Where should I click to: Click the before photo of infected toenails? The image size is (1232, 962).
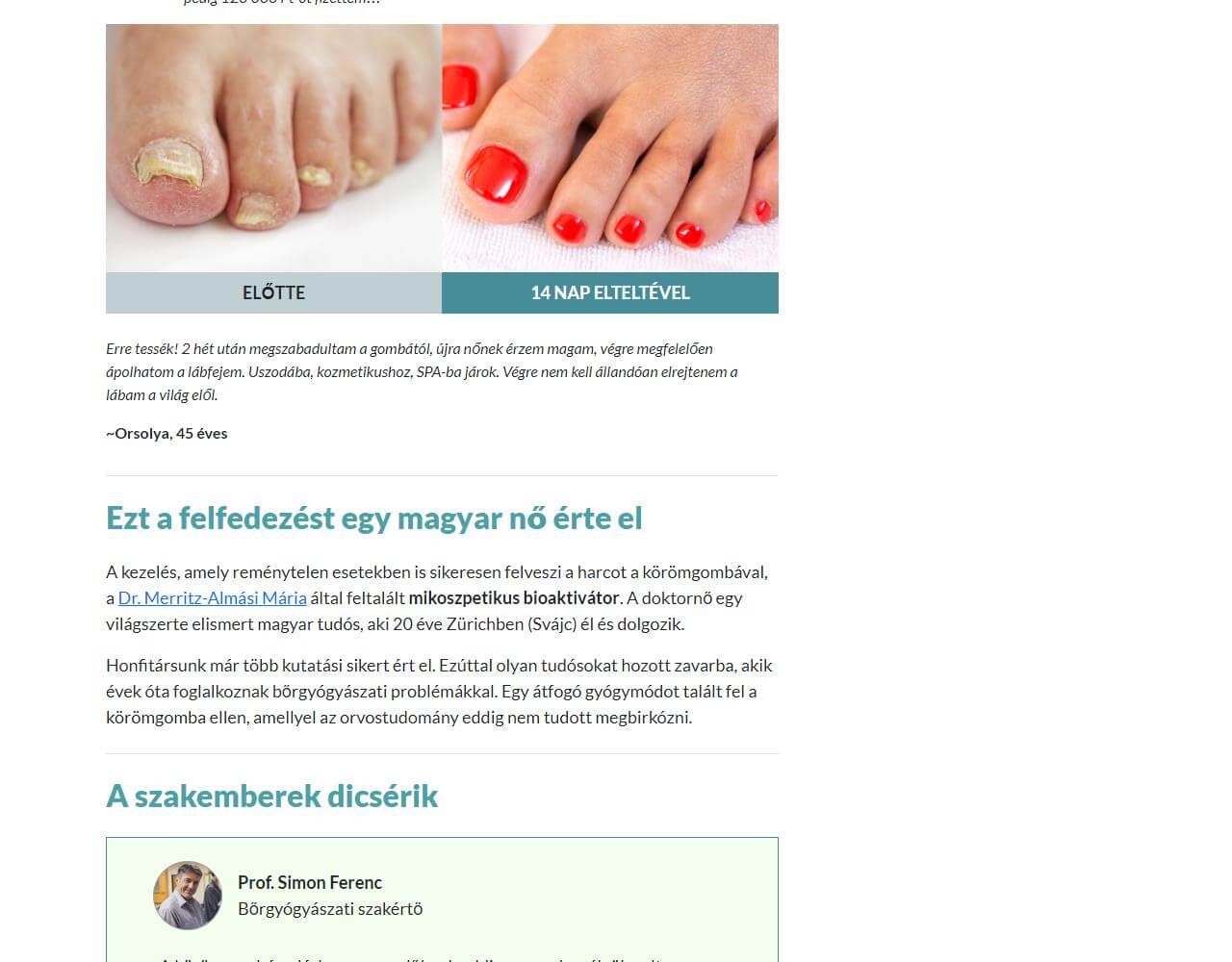[273, 148]
